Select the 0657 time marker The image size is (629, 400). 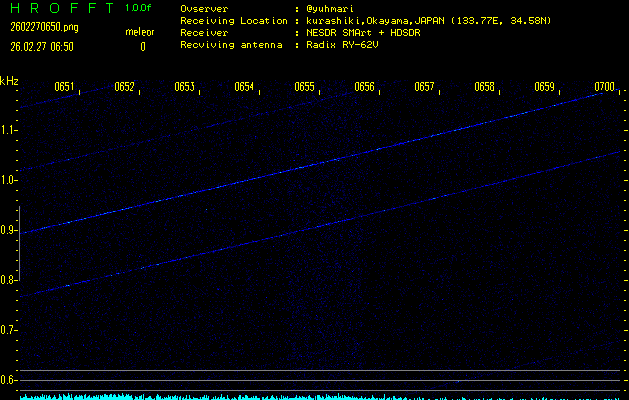click(x=425, y=87)
